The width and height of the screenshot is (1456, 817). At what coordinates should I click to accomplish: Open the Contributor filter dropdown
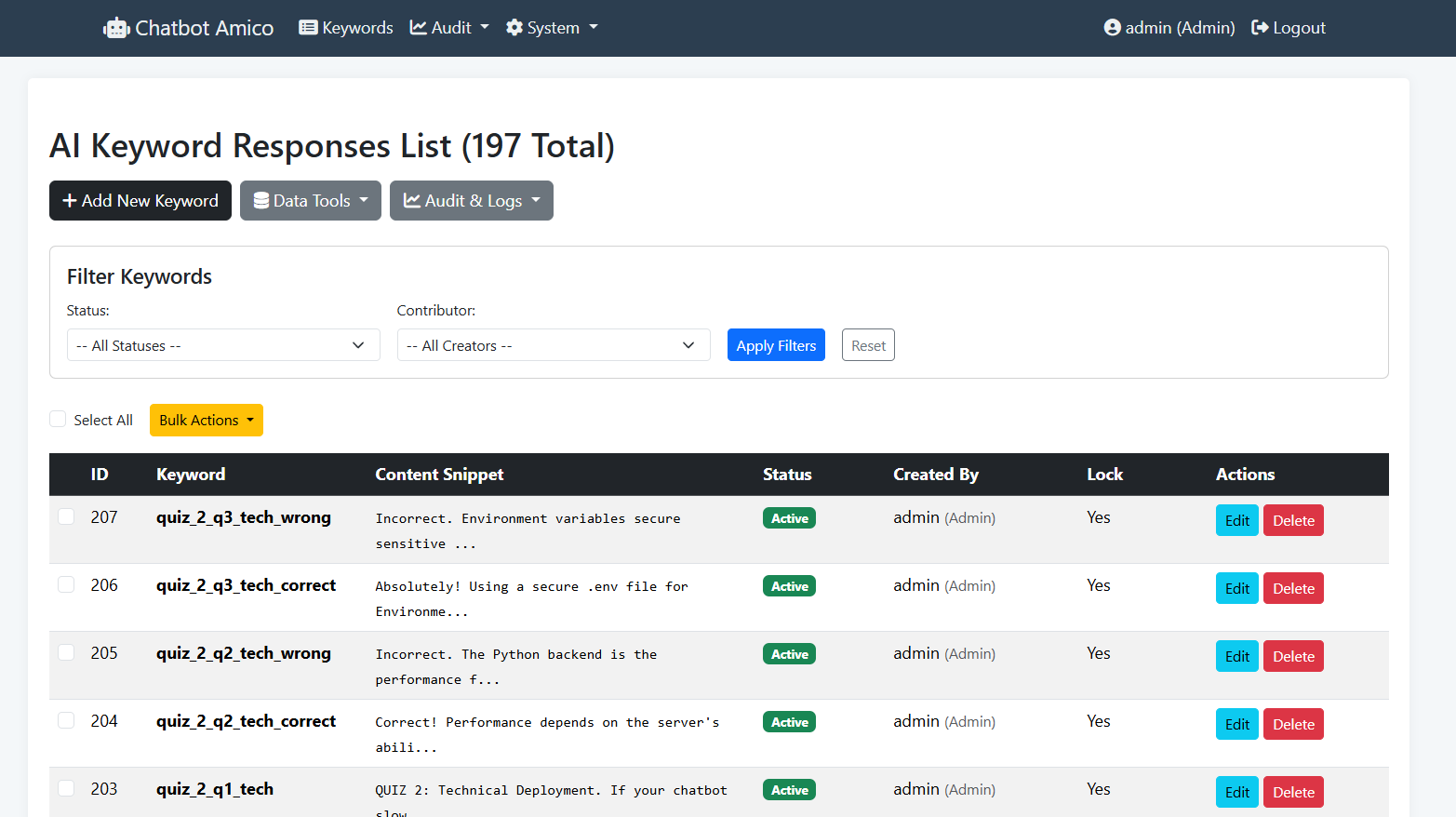(554, 345)
